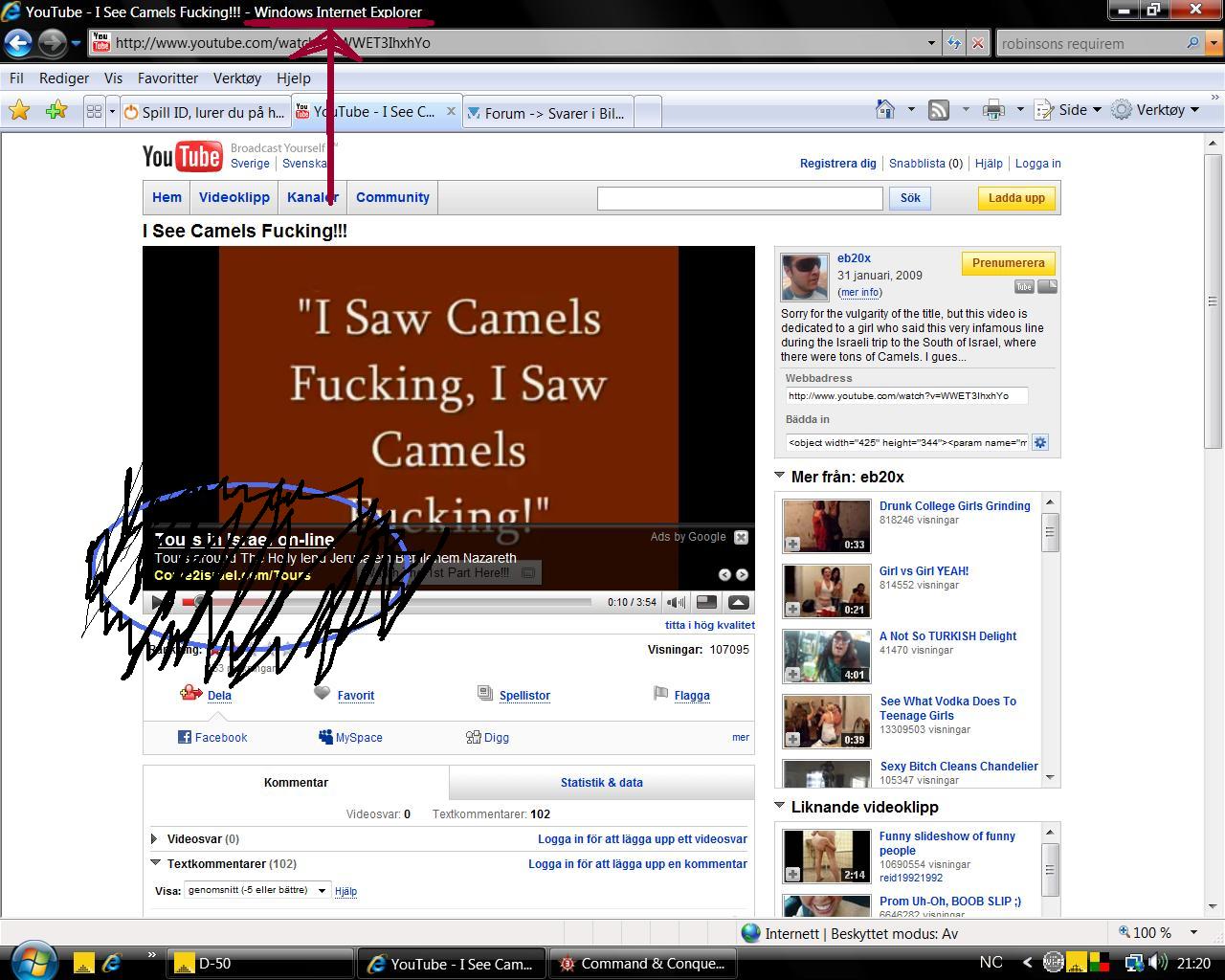Open the Favoritter menu
Viewport: 1225px width, 980px height.
167,78
